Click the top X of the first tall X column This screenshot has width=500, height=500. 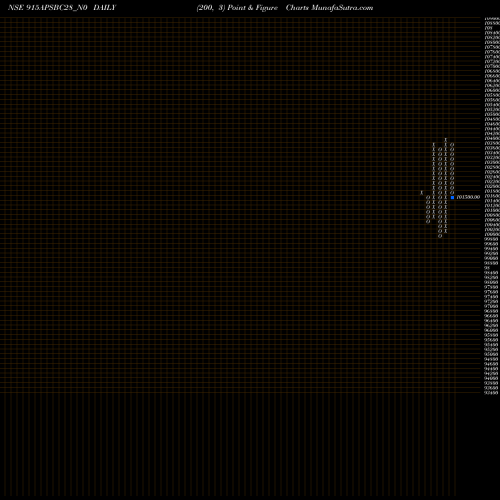point(434,145)
